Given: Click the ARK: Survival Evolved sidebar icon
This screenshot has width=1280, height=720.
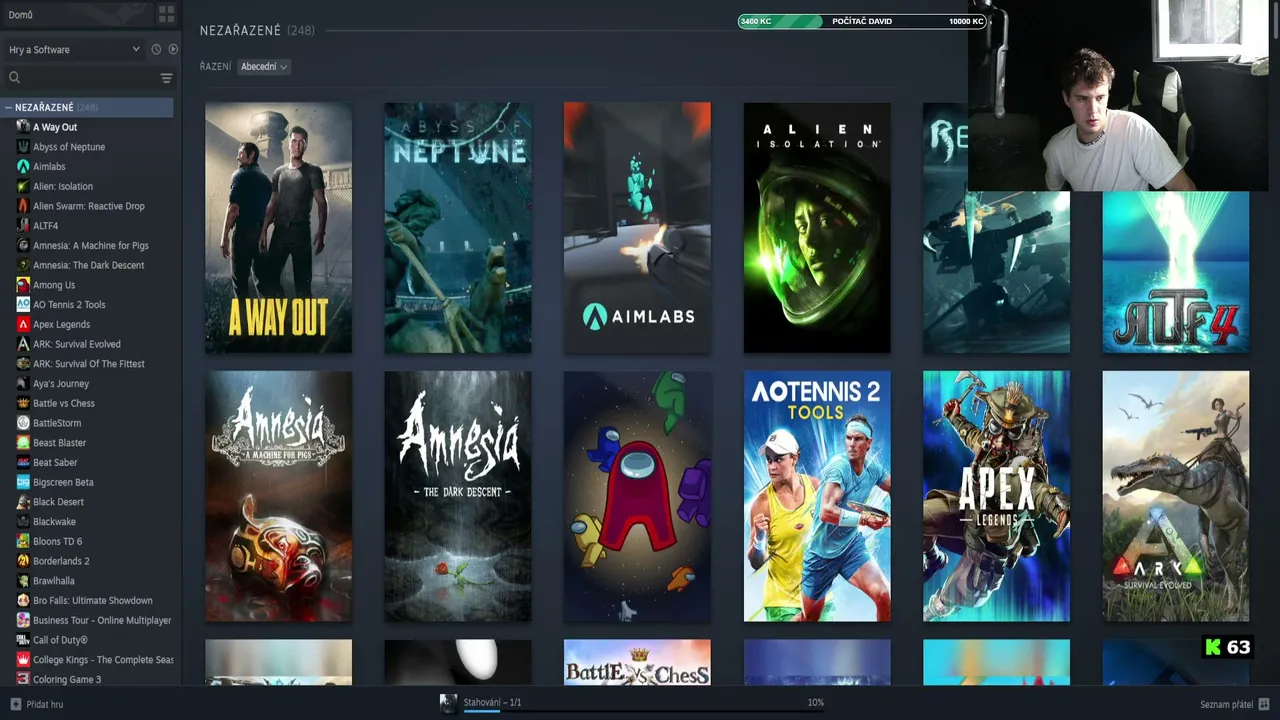Looking at the screenshot, I should [23, 344].
